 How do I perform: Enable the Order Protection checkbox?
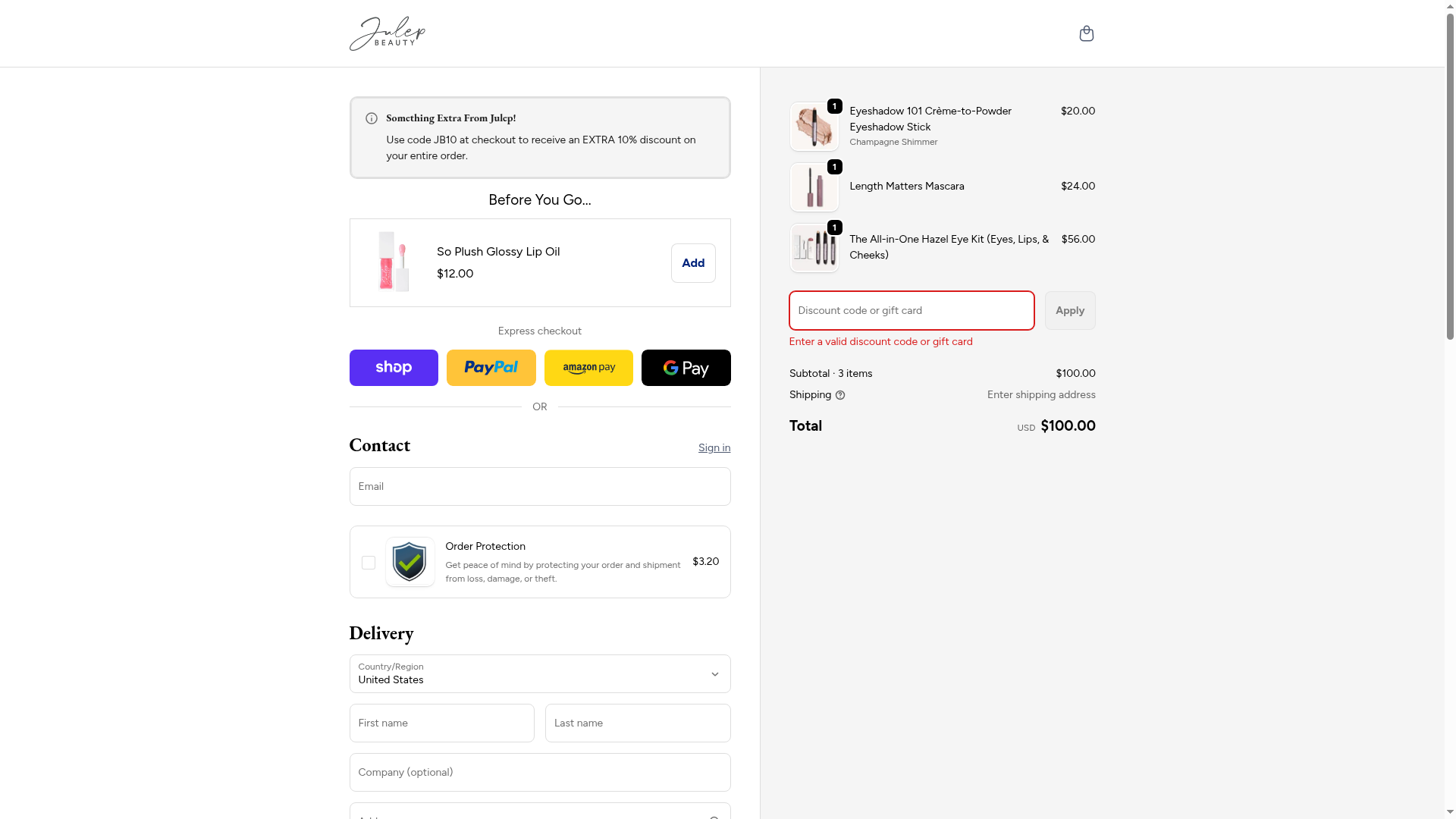point(369,563)
